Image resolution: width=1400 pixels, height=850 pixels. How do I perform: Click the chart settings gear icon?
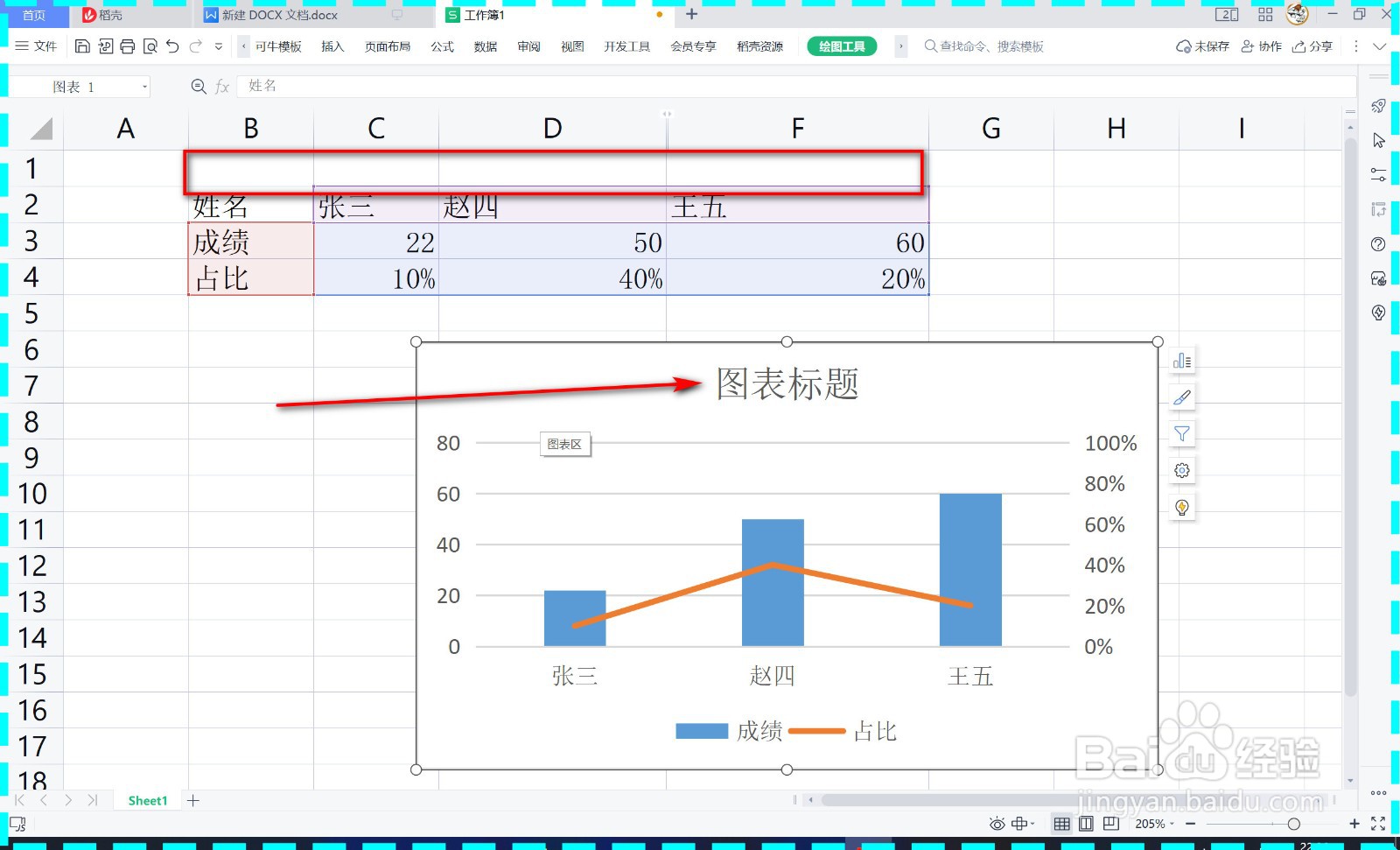point(1181,470)
